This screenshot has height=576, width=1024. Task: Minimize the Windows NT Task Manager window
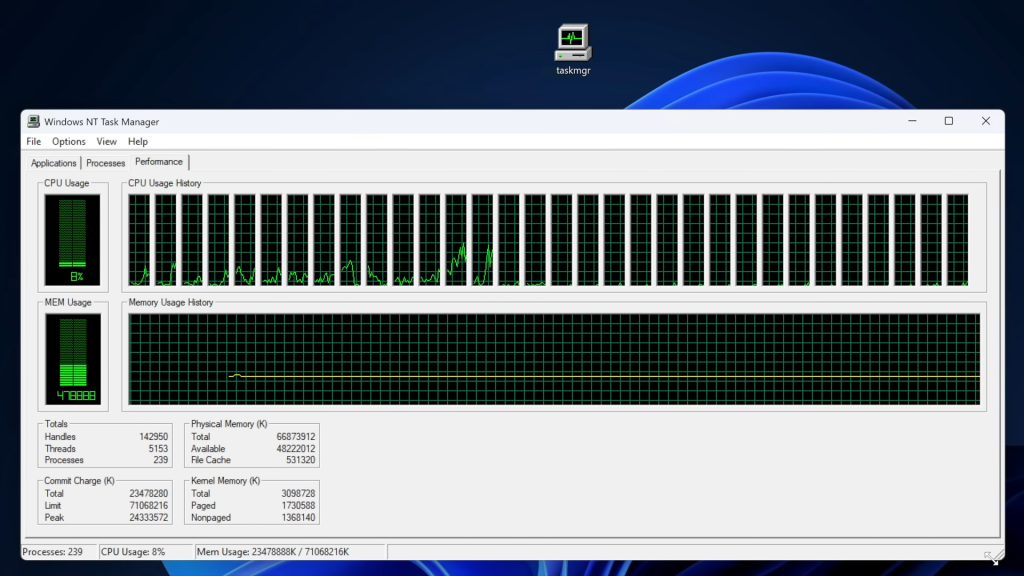click(x=912, y=121)
